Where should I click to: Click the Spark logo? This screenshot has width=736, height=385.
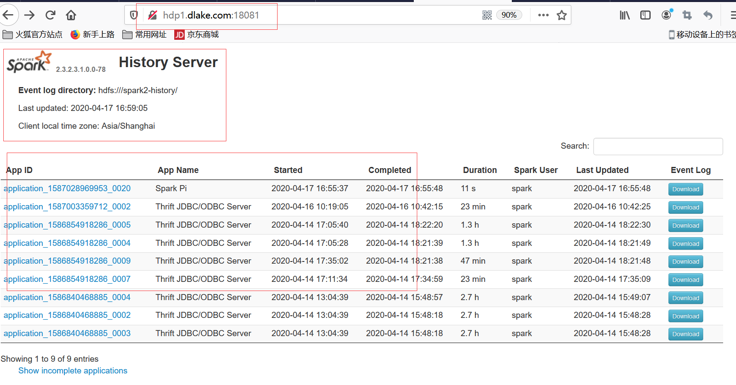pos(29,62)
